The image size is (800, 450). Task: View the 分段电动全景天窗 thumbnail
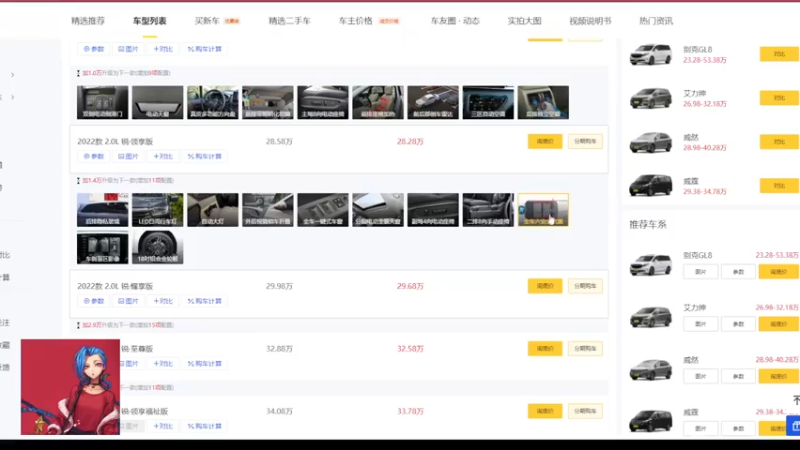378,210
